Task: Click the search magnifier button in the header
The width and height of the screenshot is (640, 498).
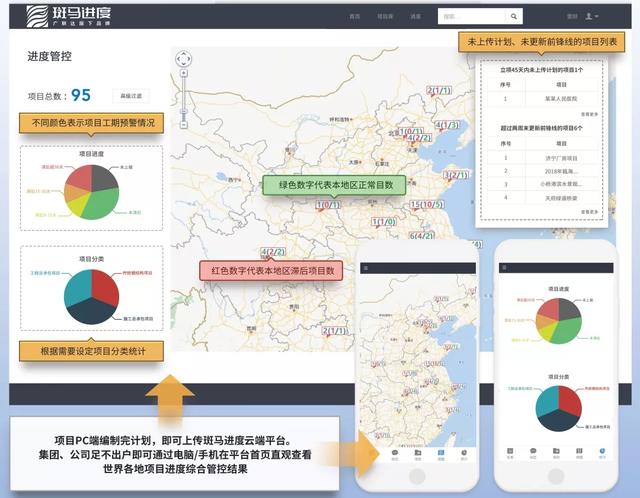Action: pyautogui.click(x=513, y=16)
